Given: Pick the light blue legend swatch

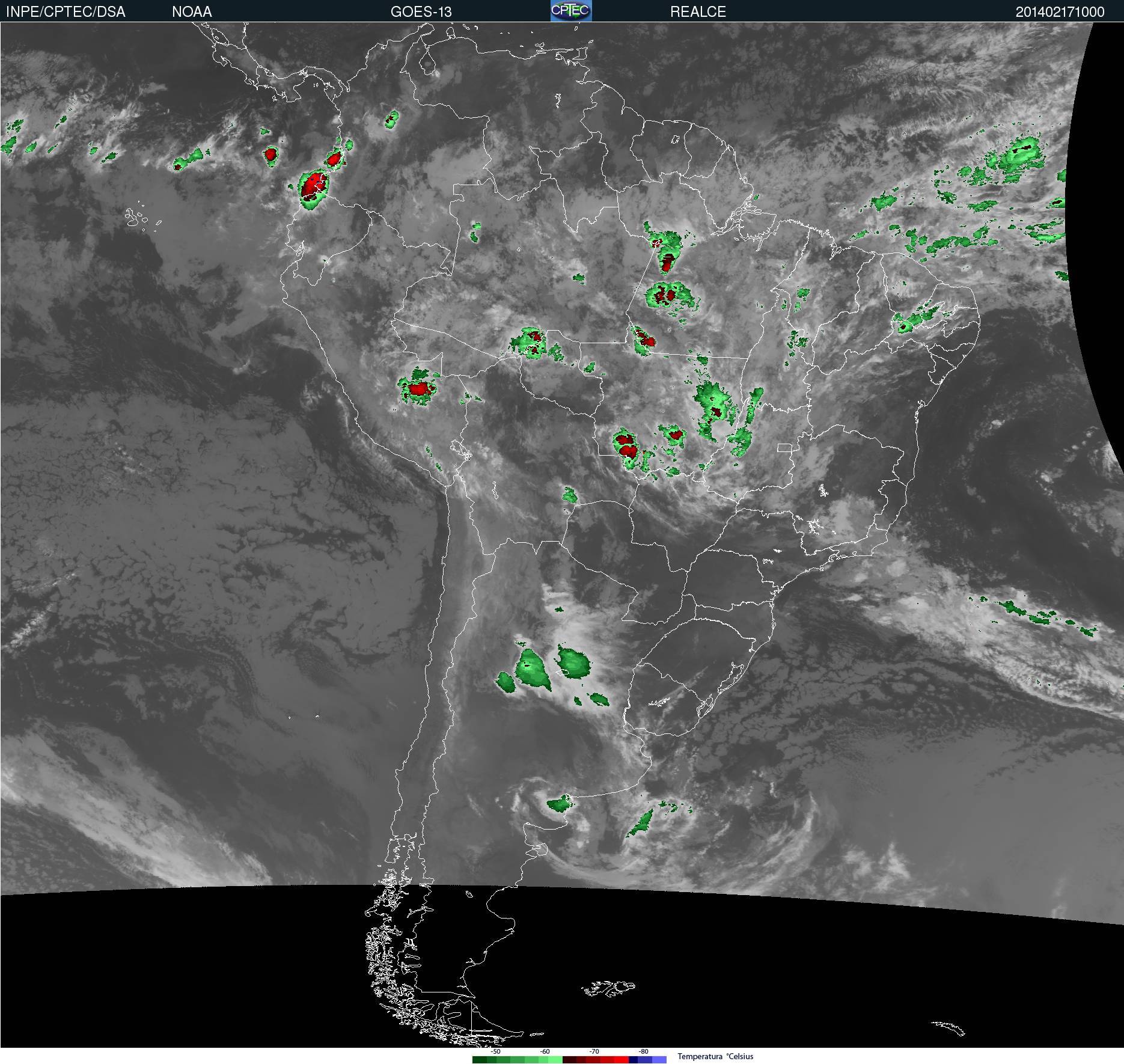Looking at the screenshot, I should point(659,1060).
